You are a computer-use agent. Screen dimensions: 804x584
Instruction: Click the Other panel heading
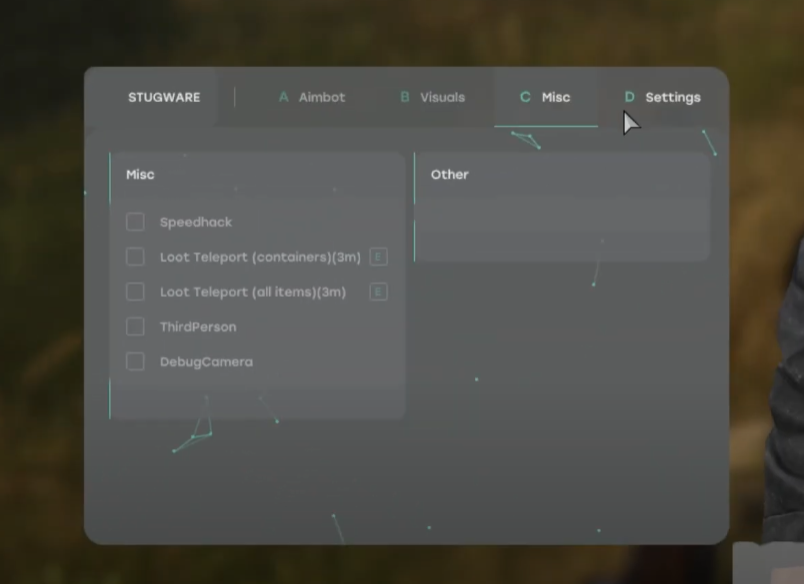point(450,174)
